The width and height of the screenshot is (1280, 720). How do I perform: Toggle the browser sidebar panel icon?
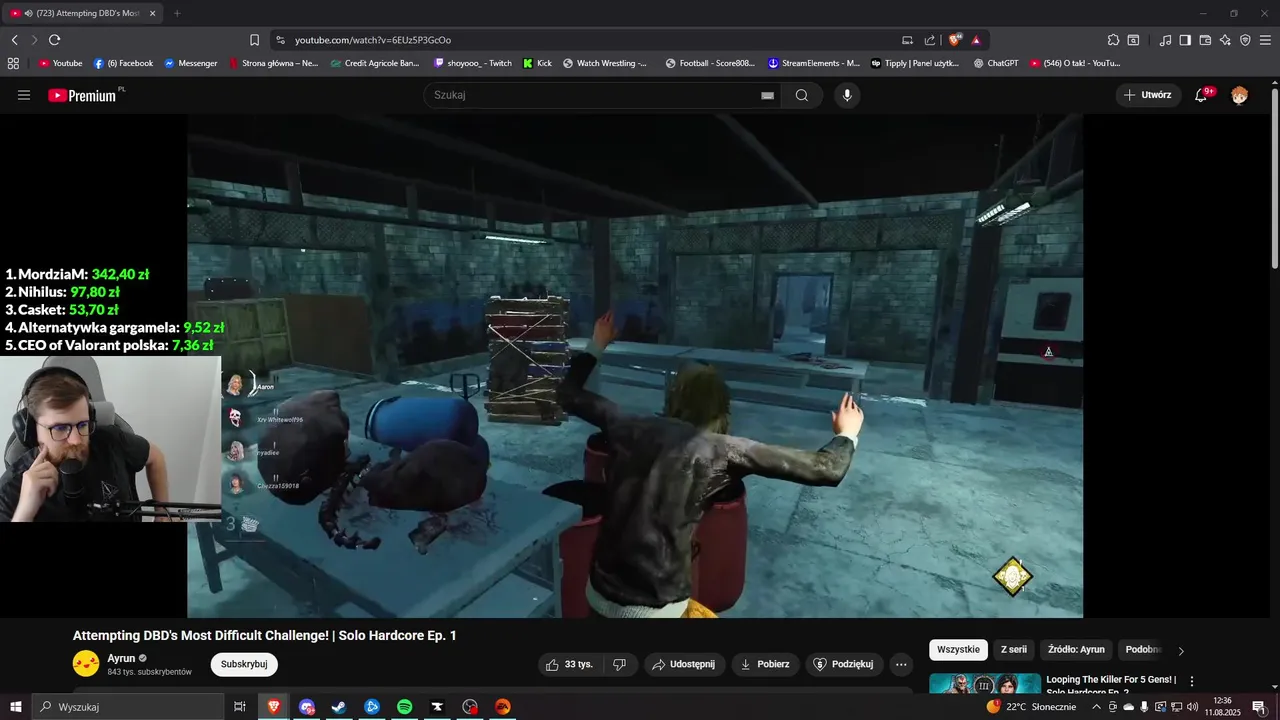[x=1185, y=40]
